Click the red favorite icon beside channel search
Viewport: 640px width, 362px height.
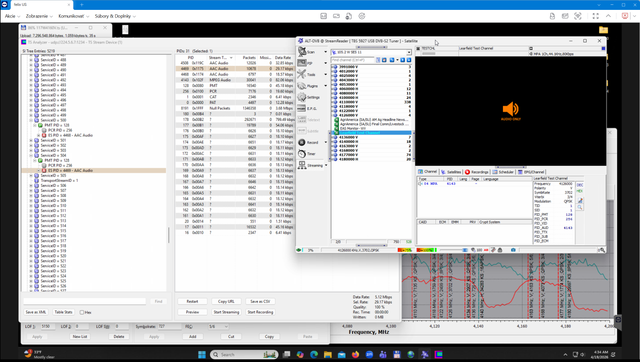pyautogui.click(x=384, y=60)
